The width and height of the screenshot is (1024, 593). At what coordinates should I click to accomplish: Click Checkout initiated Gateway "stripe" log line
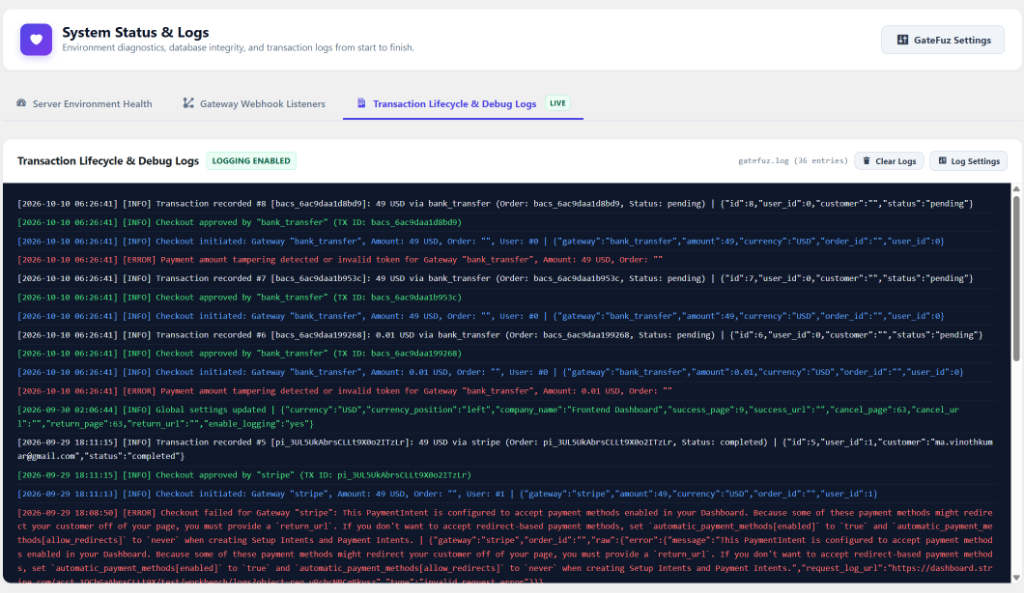[447, 494]
